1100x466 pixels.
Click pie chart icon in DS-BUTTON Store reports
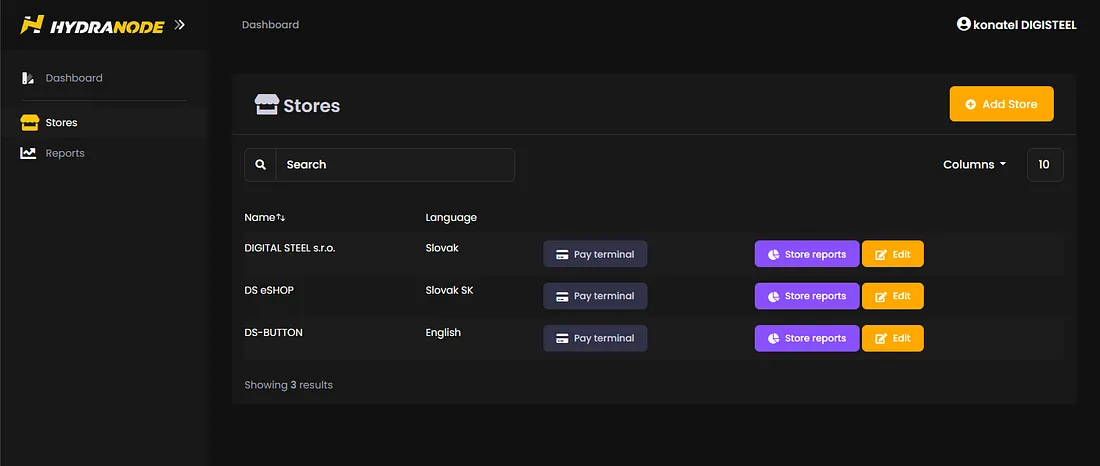[774, 338]
